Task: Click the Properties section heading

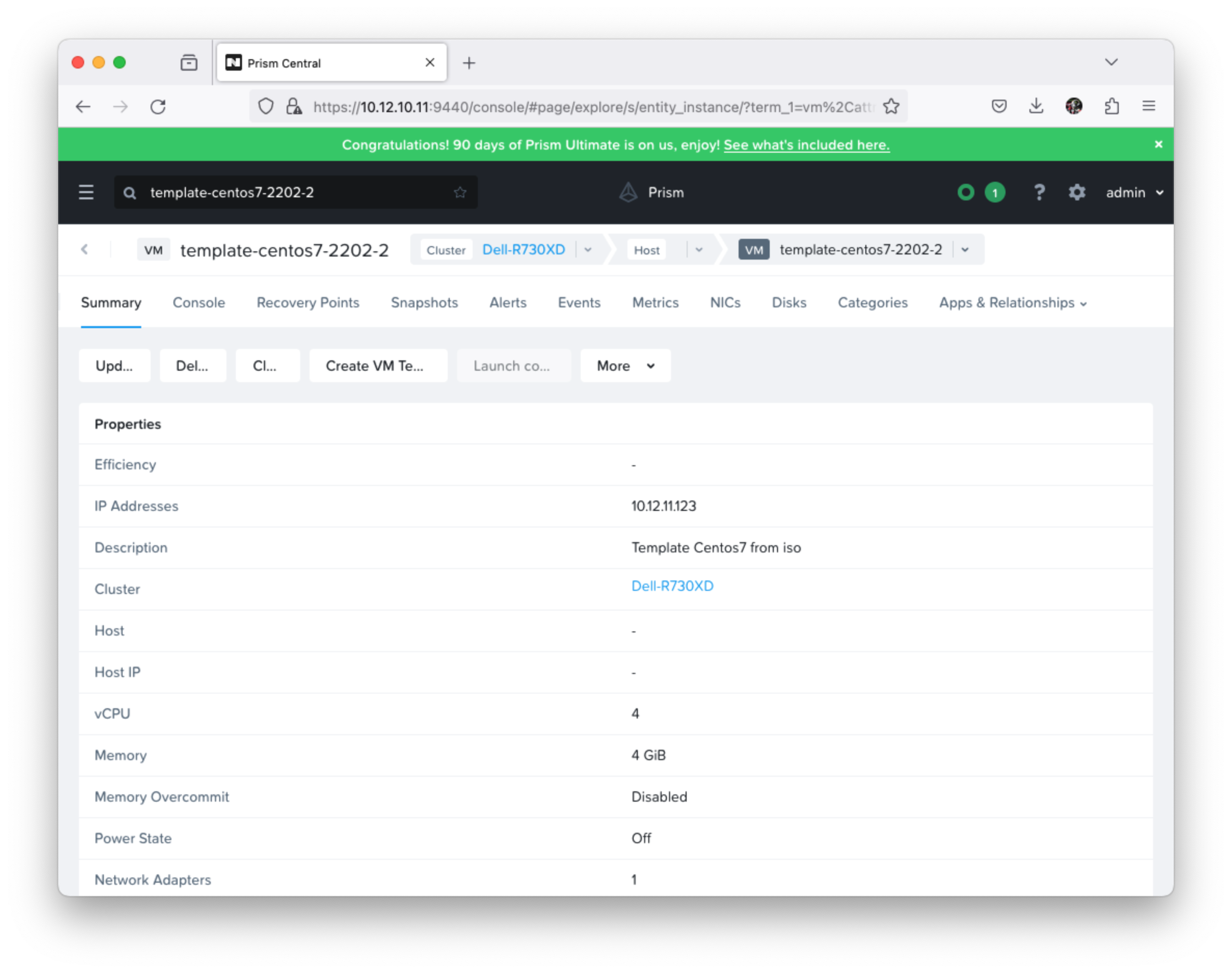Action: 128,424
